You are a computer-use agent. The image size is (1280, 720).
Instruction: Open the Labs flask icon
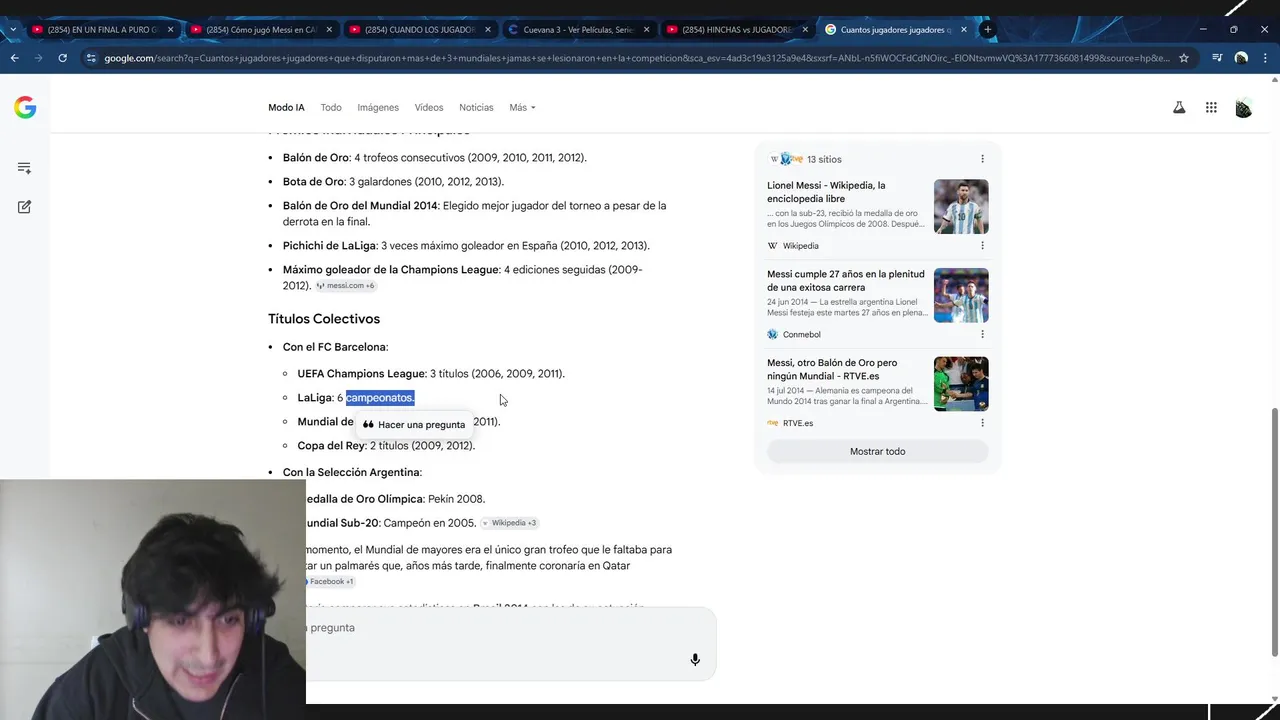point(1179,108)
